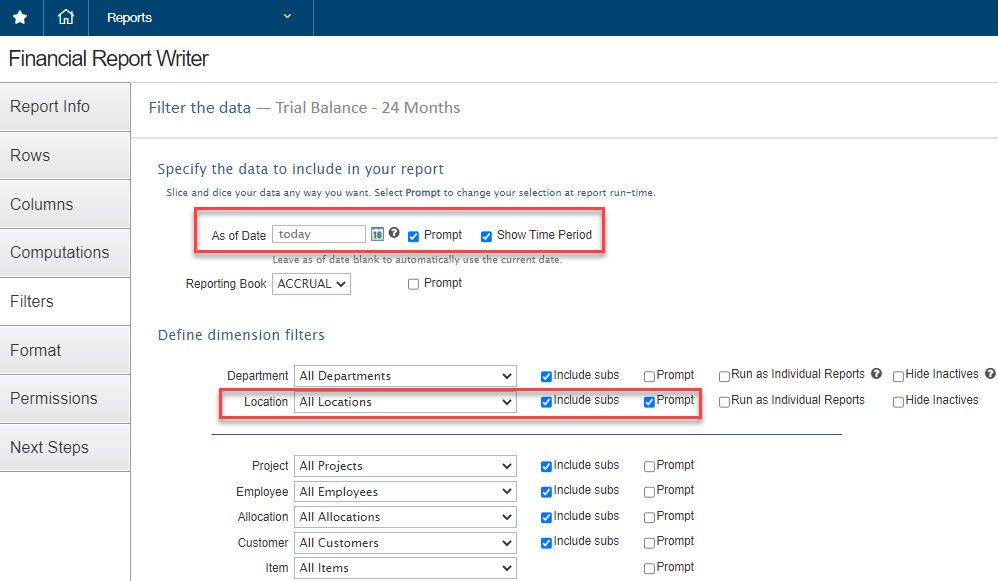Screen dimensions: 998x581
Task: Open the Reporting Book ACCRUAL dropdown
Action: pyautogui.click(x=311, y=284)
